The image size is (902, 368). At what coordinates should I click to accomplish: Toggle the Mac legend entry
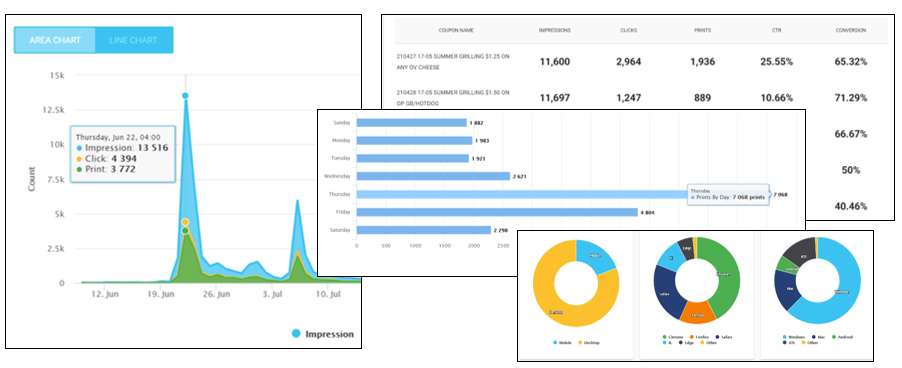tap(819, 337)
